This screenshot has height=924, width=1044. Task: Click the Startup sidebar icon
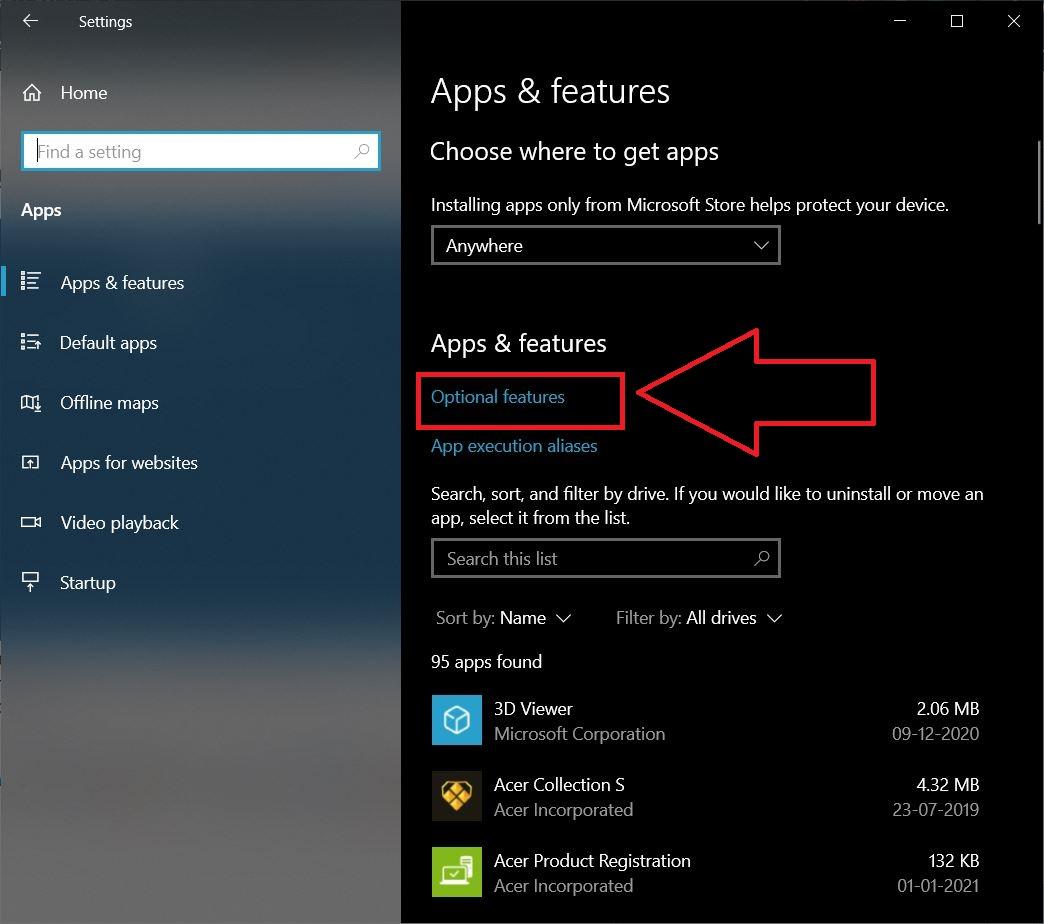click(x=31, y=582)
